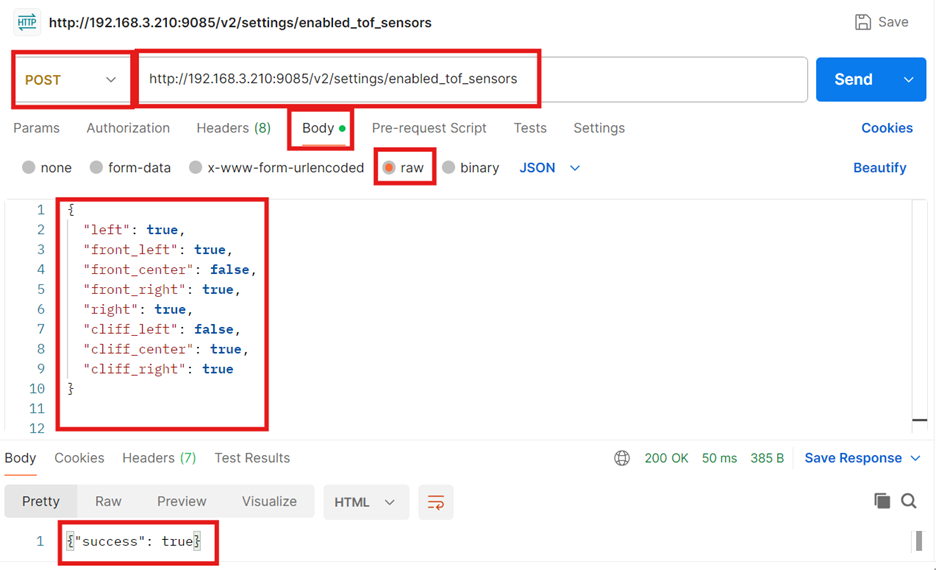Open the HTML response format dropdown
Image resolution: width=936 pixels, height=570 pixels.
(x=364, y=502)
